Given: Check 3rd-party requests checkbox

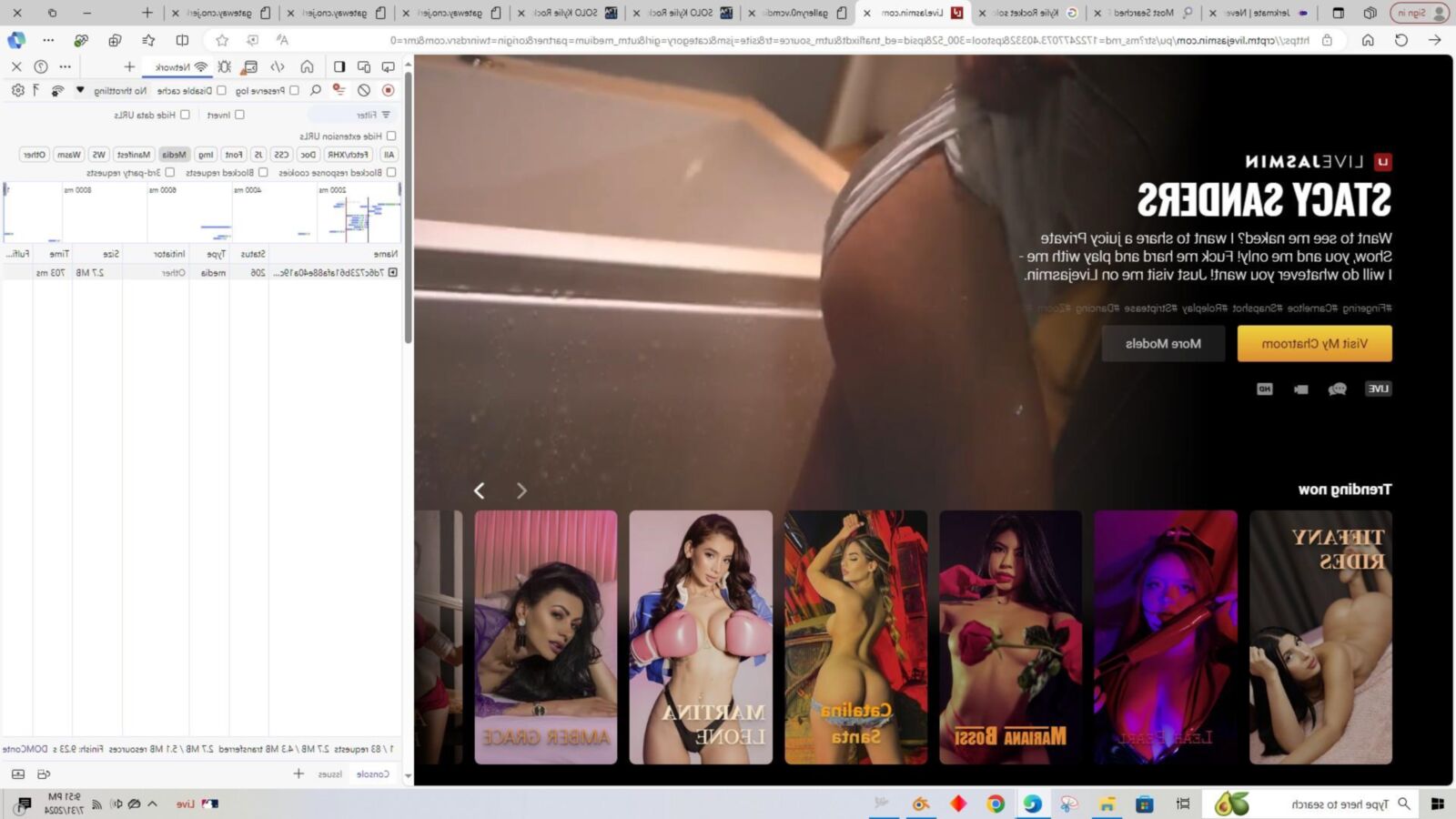Looking at the screenshot, I should click(169, 172).
